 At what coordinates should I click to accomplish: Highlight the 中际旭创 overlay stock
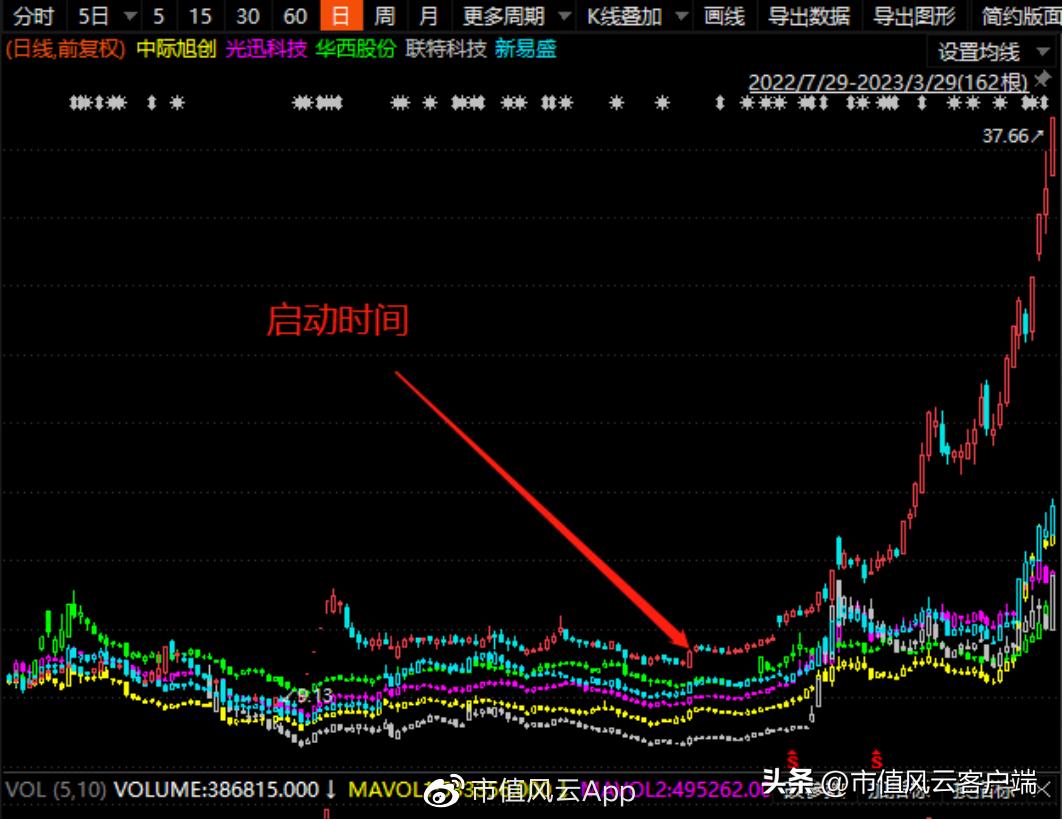174,46
